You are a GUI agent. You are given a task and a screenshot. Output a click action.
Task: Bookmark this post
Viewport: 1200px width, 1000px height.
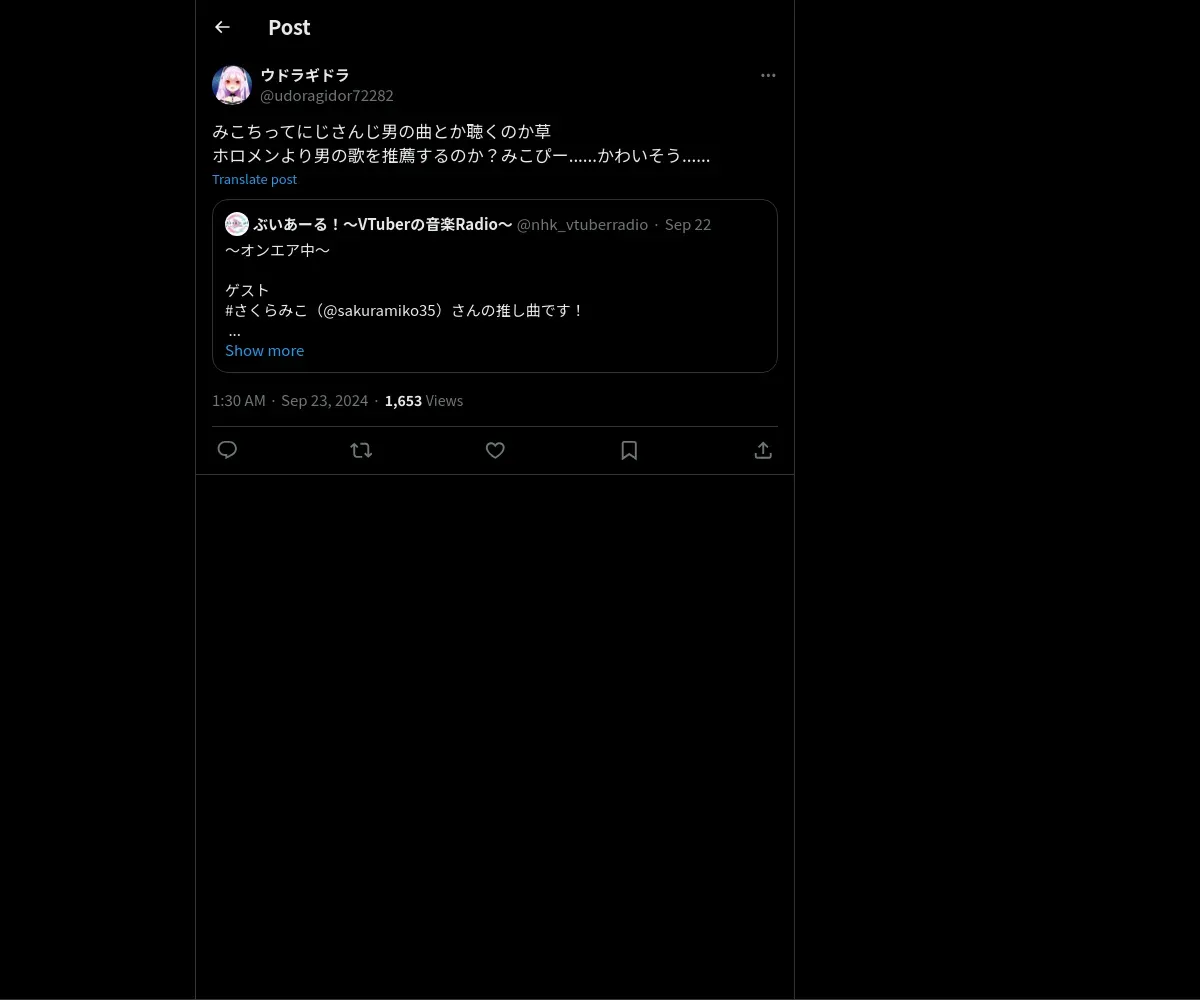click(629, 450)
